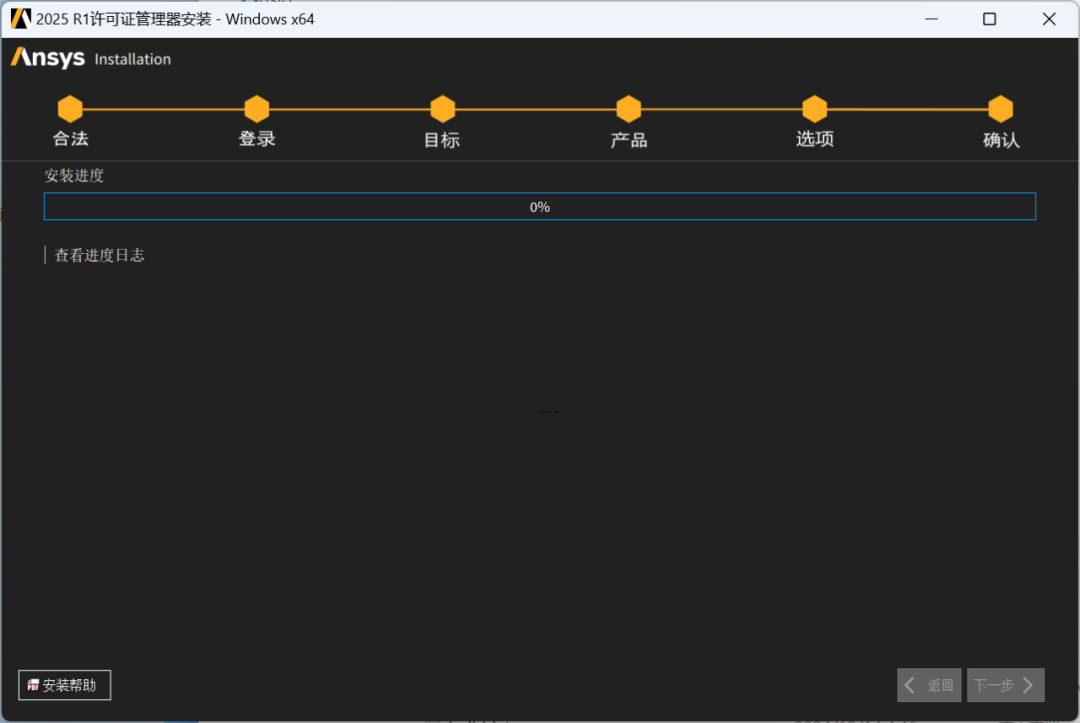Maximize the installer window
This screenshot has width=1080, height=723.
point(990,19)
